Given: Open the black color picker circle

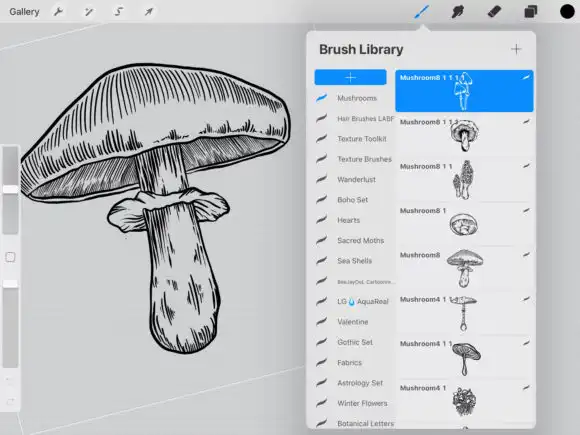Looking at the screenshot, I should click(567, 12).
